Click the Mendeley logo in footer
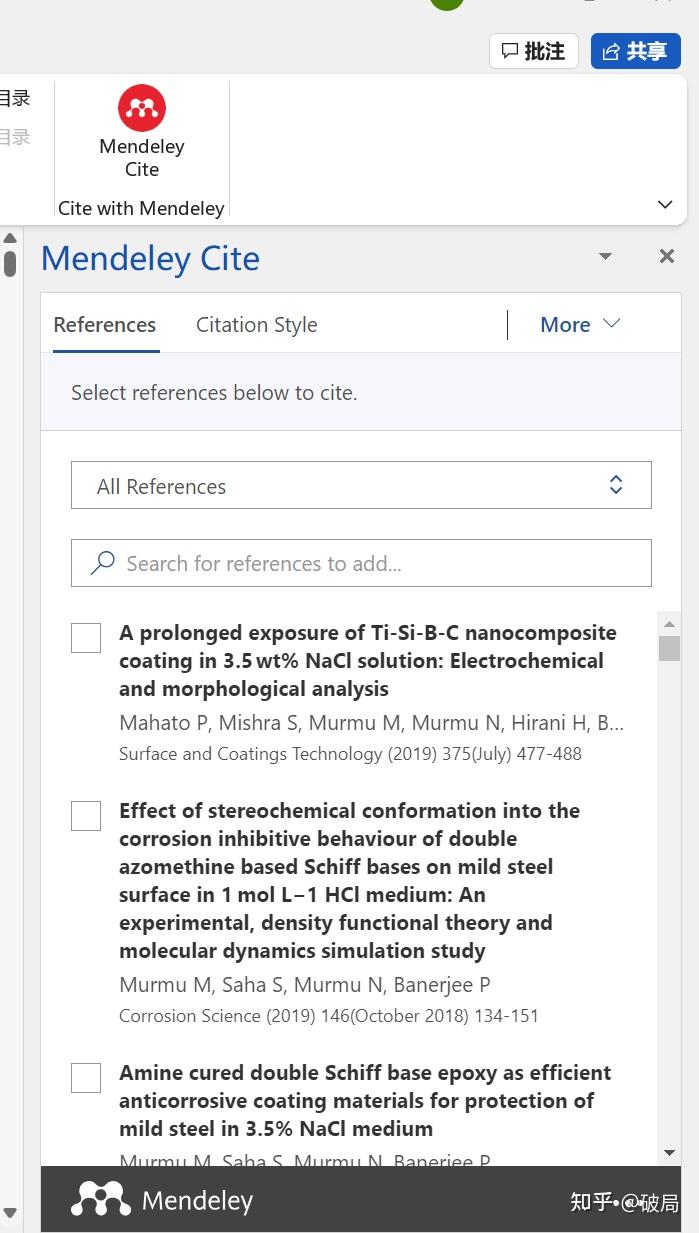Image resolution: width=699 pixels, height=1233 pixels. pos(101,1199)
